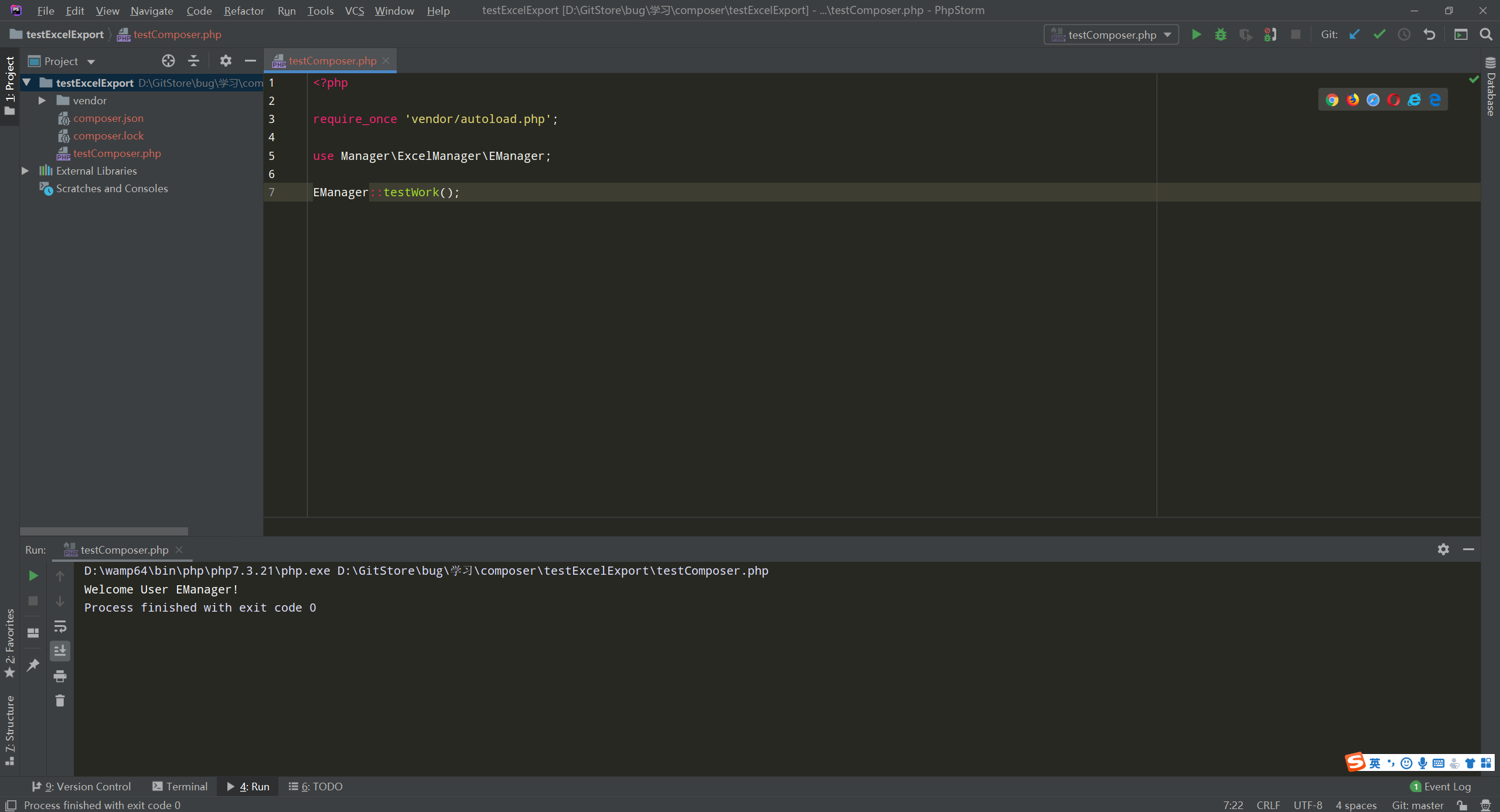The width and height of the screenshot is (1500, 812).
Task: Toggle scroll to end in Run console
Action: point(60,651)
